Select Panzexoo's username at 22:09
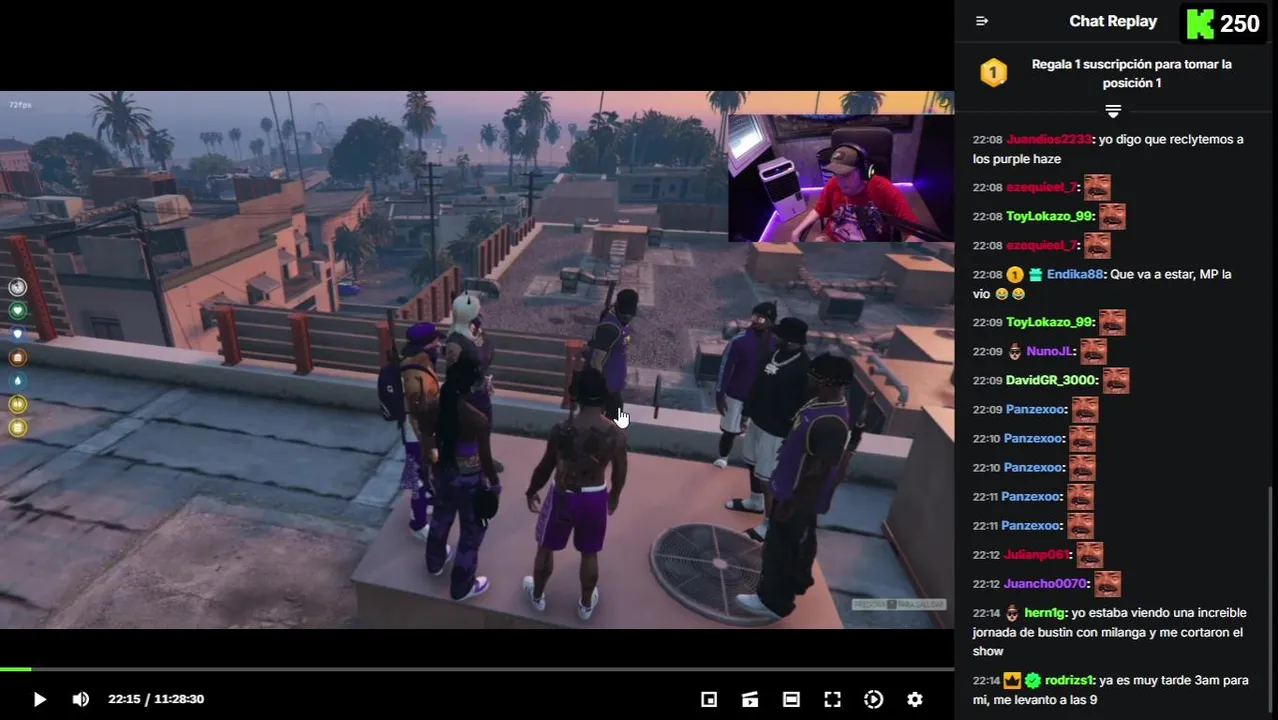Screen dimensions: 1278x720 [x=1036, y=409]
